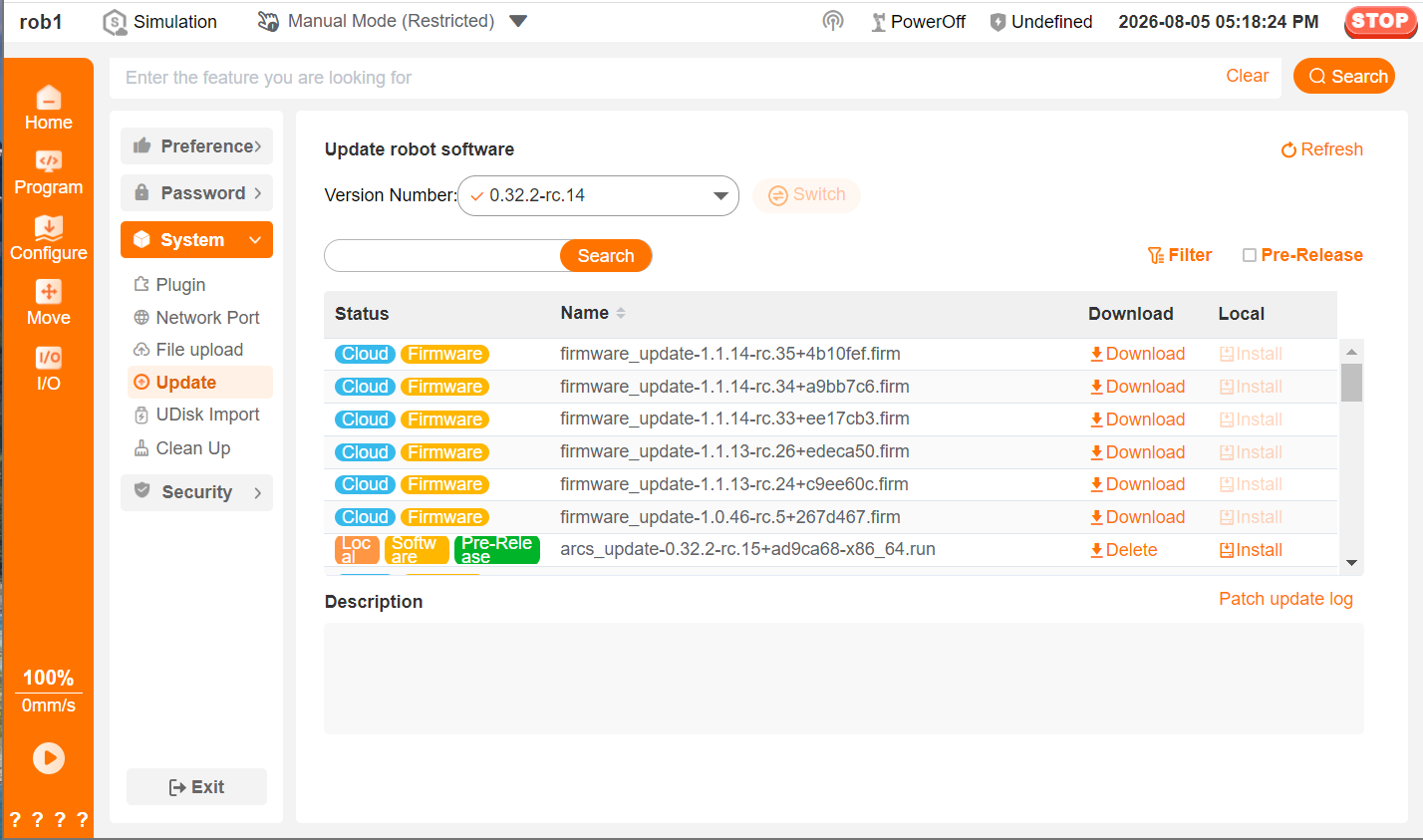
Task: Click the scroll-up arrow of the software list
Action: click(1351, 352)
